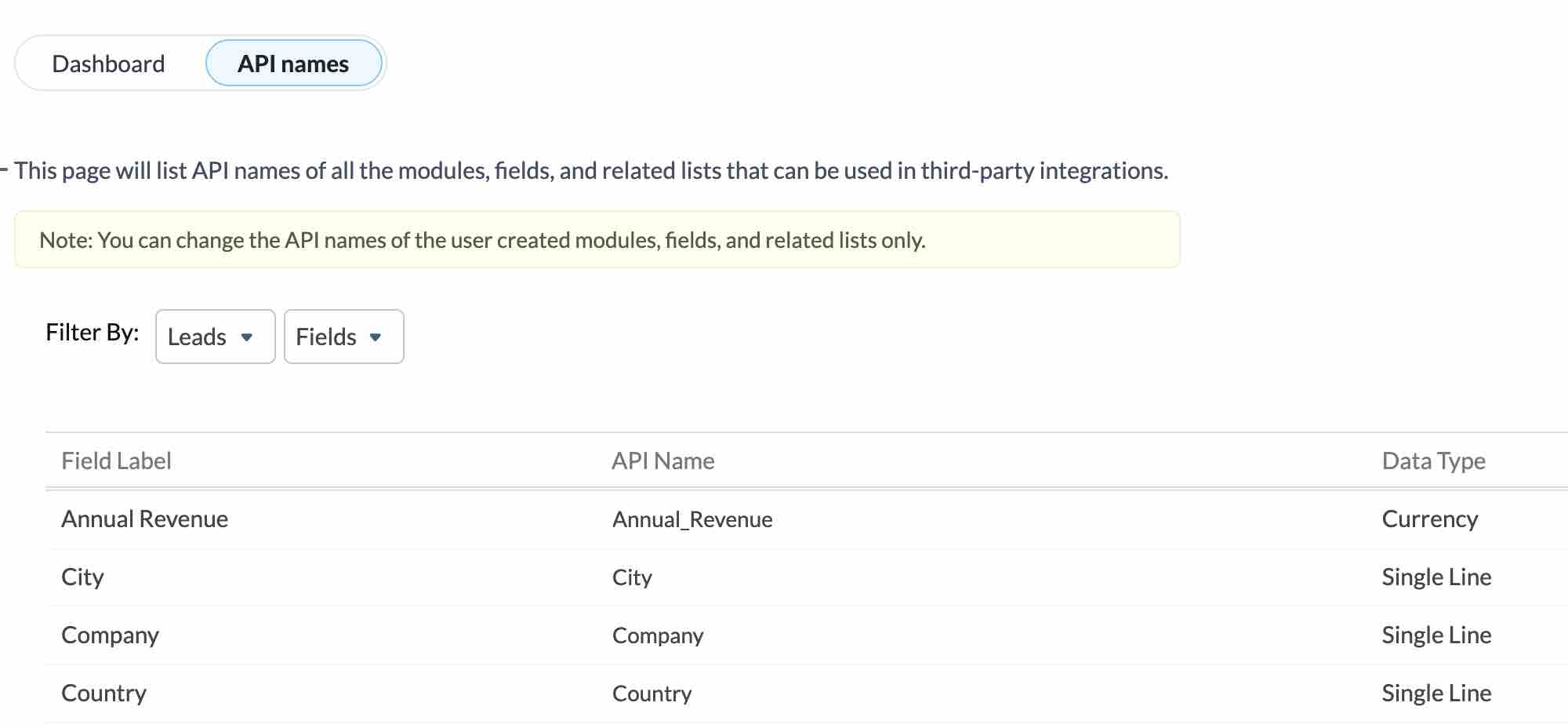Click the API Name column header
Viewport: 1568px width, 728px height.
663,460
